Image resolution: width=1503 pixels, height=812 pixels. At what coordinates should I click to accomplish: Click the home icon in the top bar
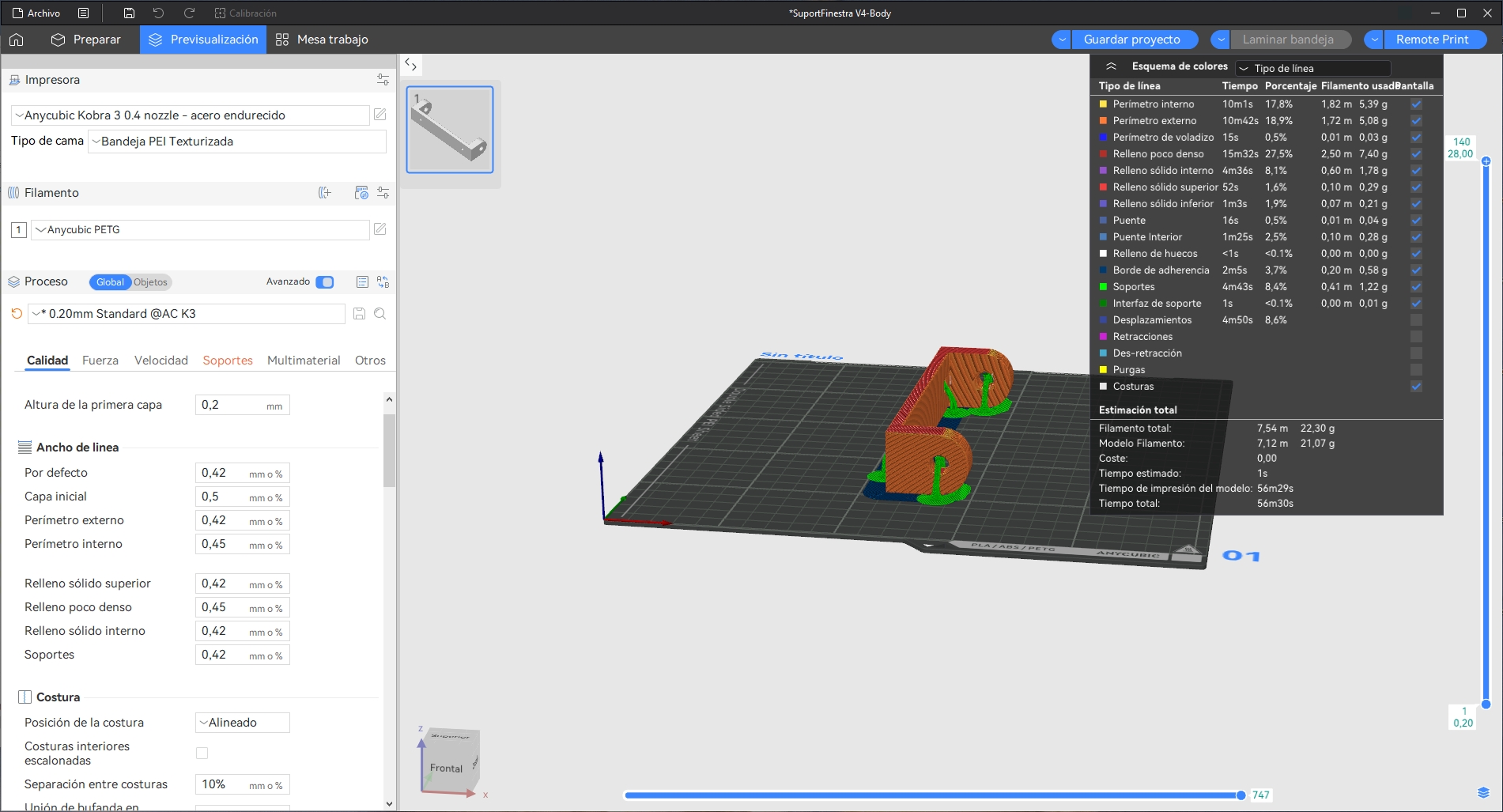tap(17, 40)
